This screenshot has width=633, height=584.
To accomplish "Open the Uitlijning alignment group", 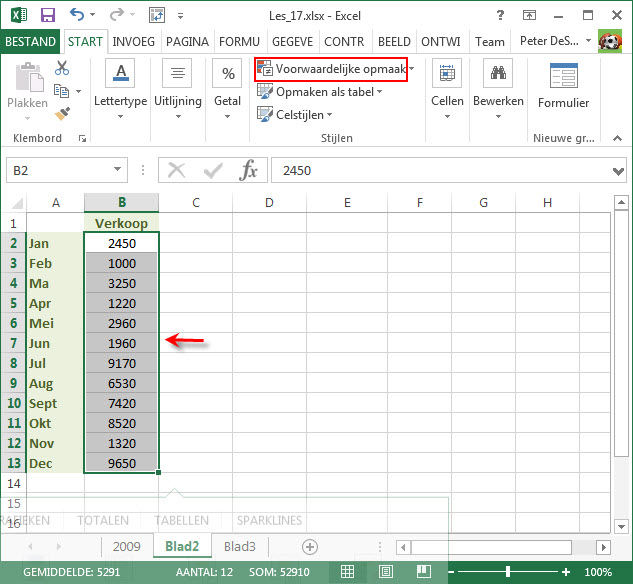I will point(178,89).
